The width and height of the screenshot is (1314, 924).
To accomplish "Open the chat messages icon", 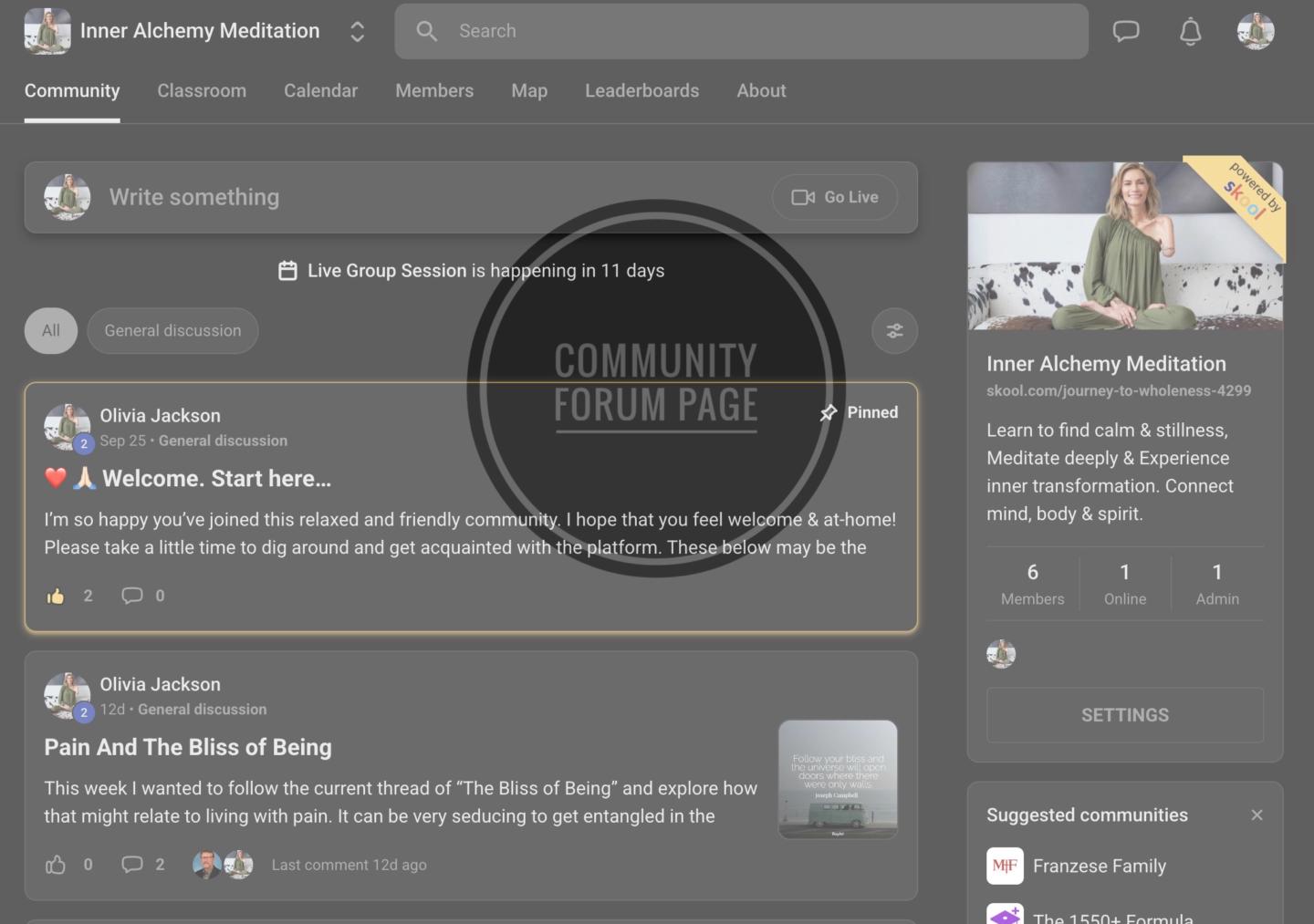I will point(1126,32).
